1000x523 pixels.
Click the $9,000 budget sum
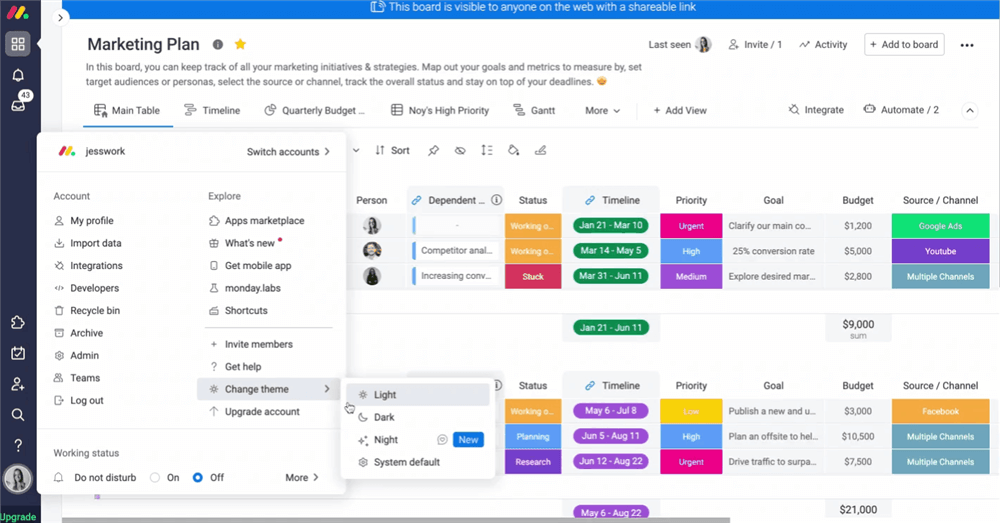pyautogui.click(x=858, y=324)
